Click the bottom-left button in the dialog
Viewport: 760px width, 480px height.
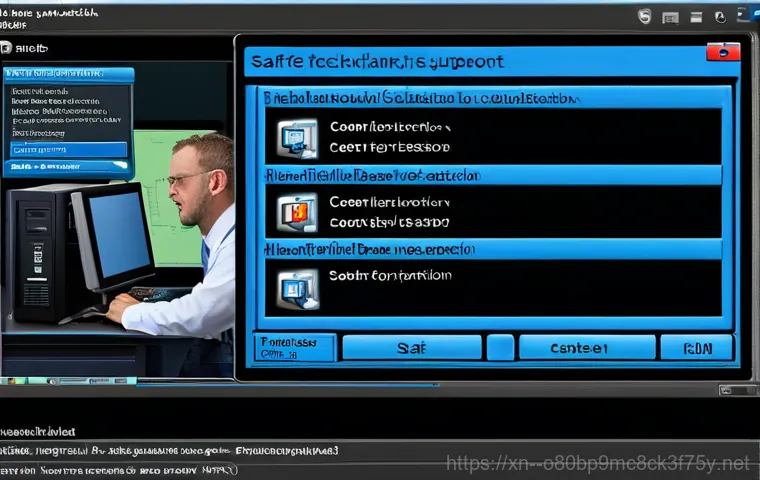click(x=292, y=347)
